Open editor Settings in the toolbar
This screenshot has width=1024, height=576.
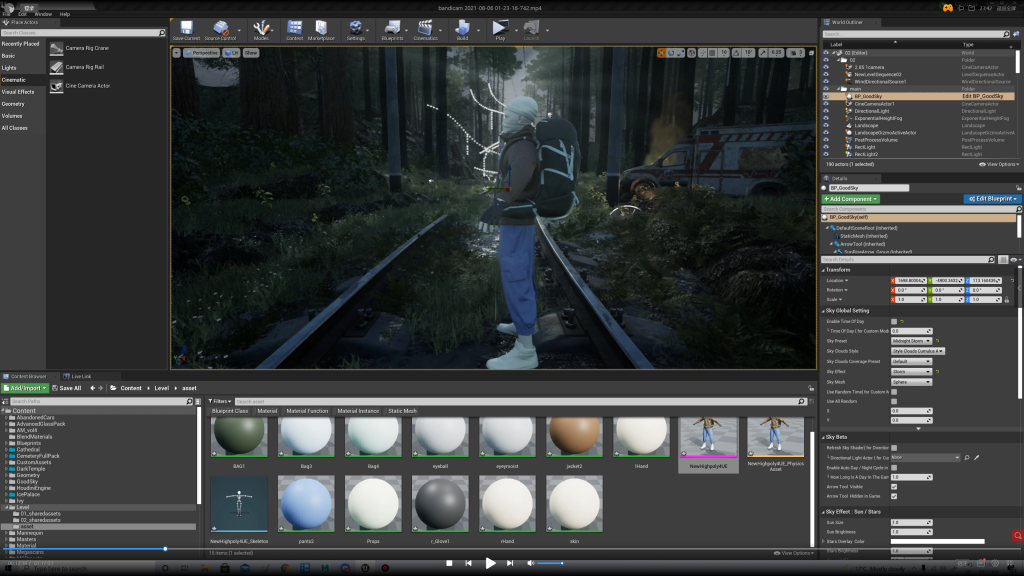(355, 30)
